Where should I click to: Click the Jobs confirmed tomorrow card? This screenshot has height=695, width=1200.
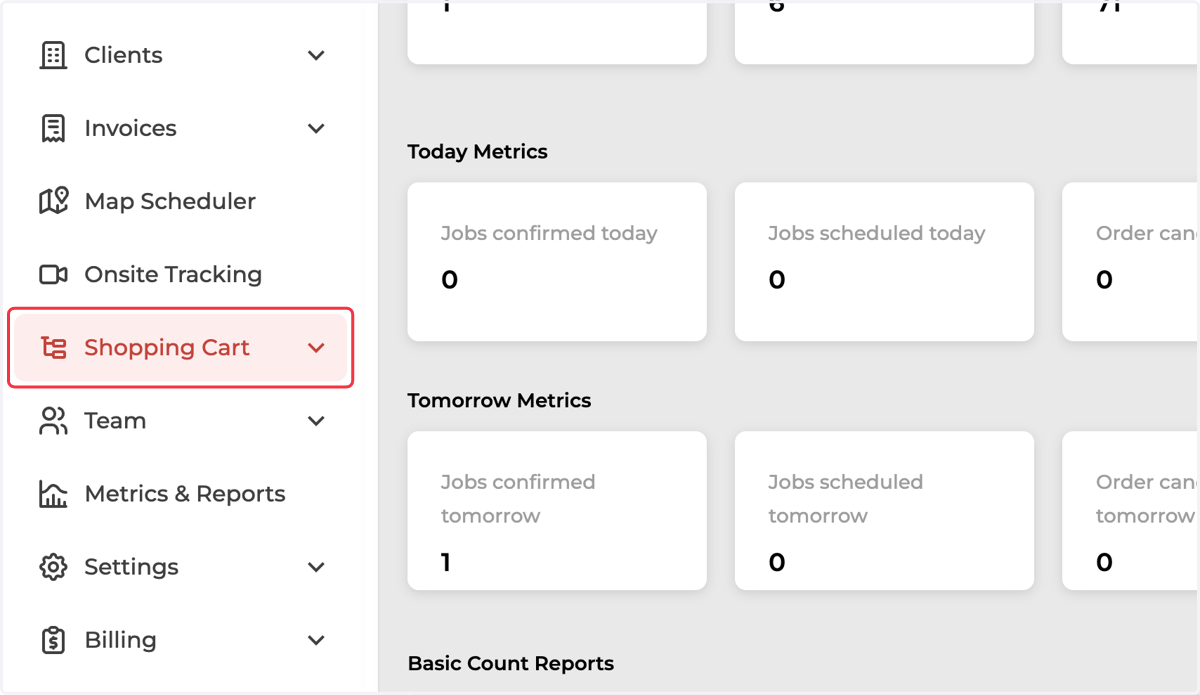tap(557, 511)
